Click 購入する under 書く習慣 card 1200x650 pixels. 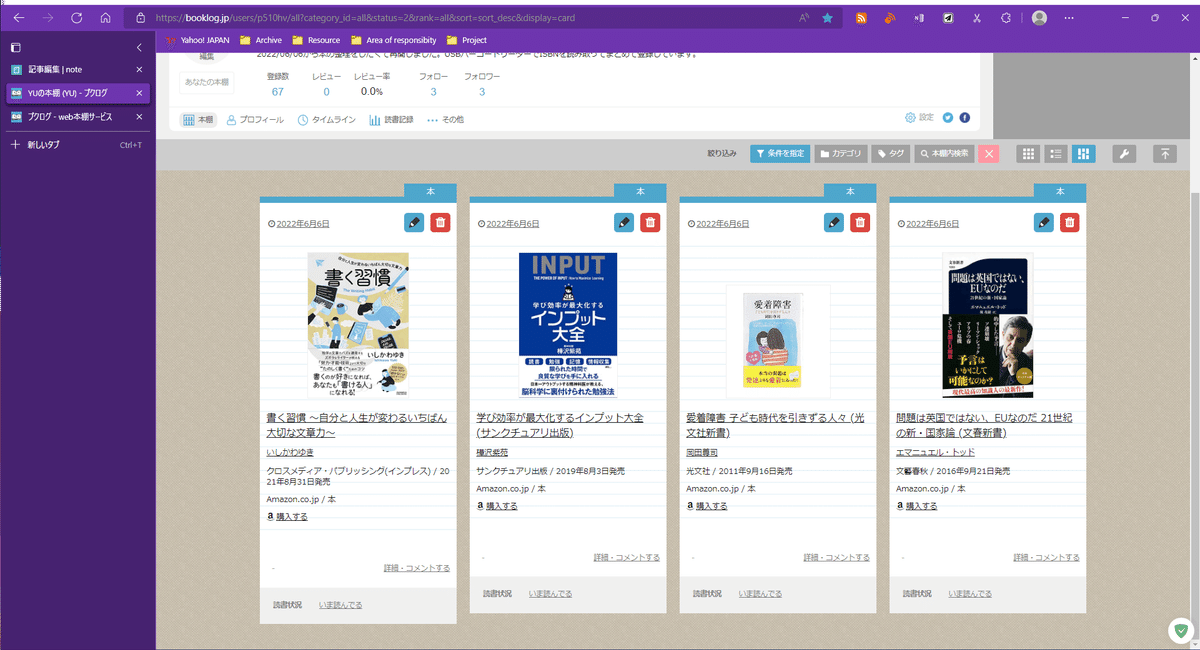coord(291,517)
